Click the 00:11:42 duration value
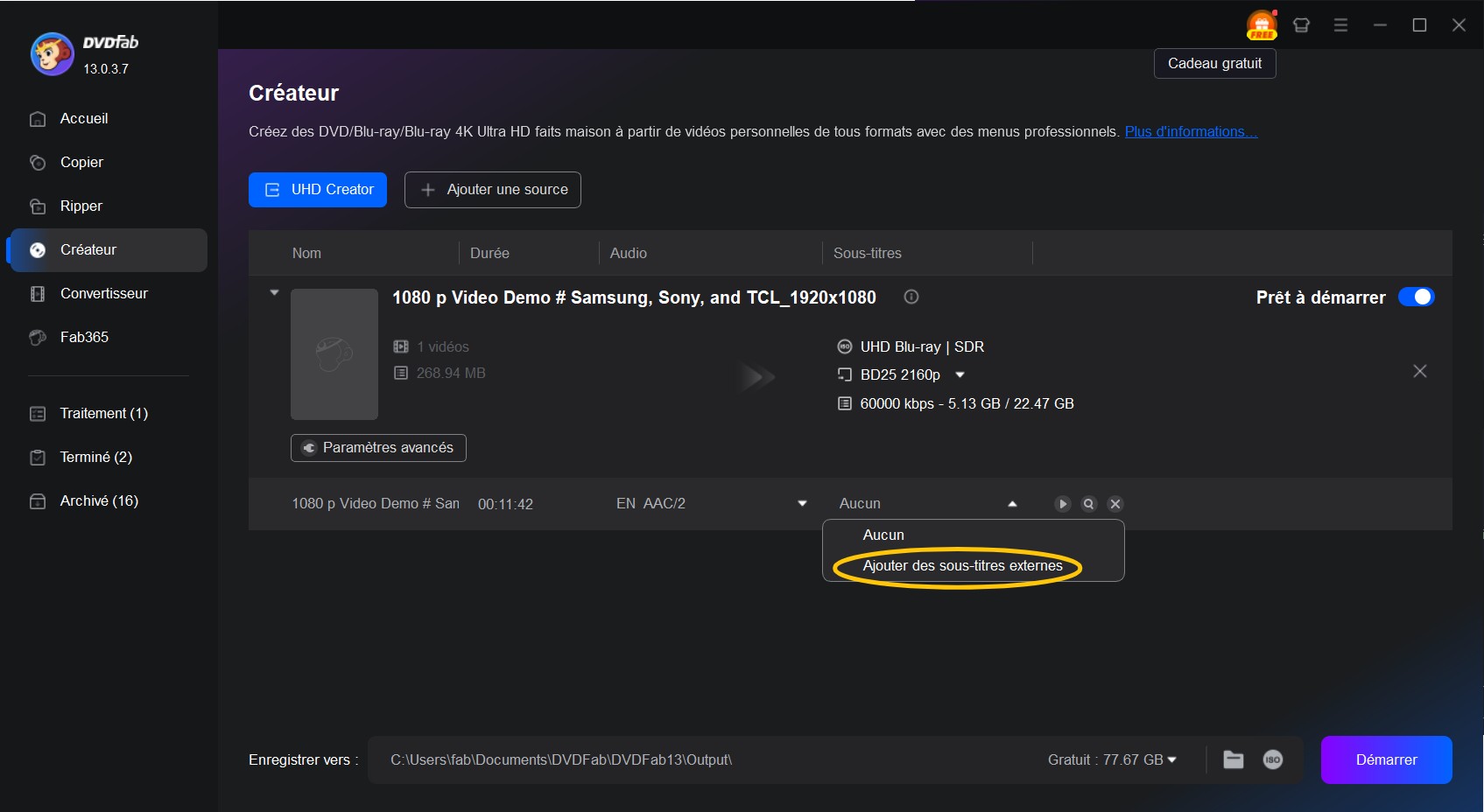The image size is (1484, 812). pos(505,504)
